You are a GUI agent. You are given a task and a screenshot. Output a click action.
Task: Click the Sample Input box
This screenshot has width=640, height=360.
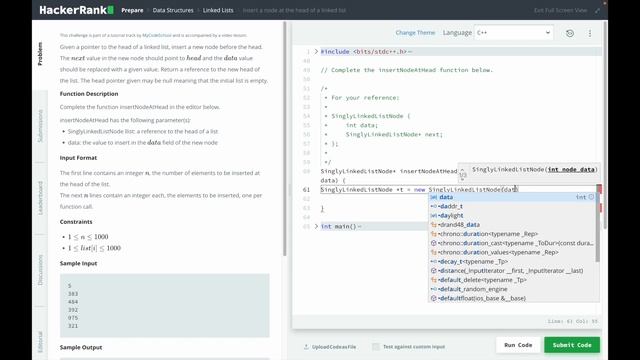point(164,306)
